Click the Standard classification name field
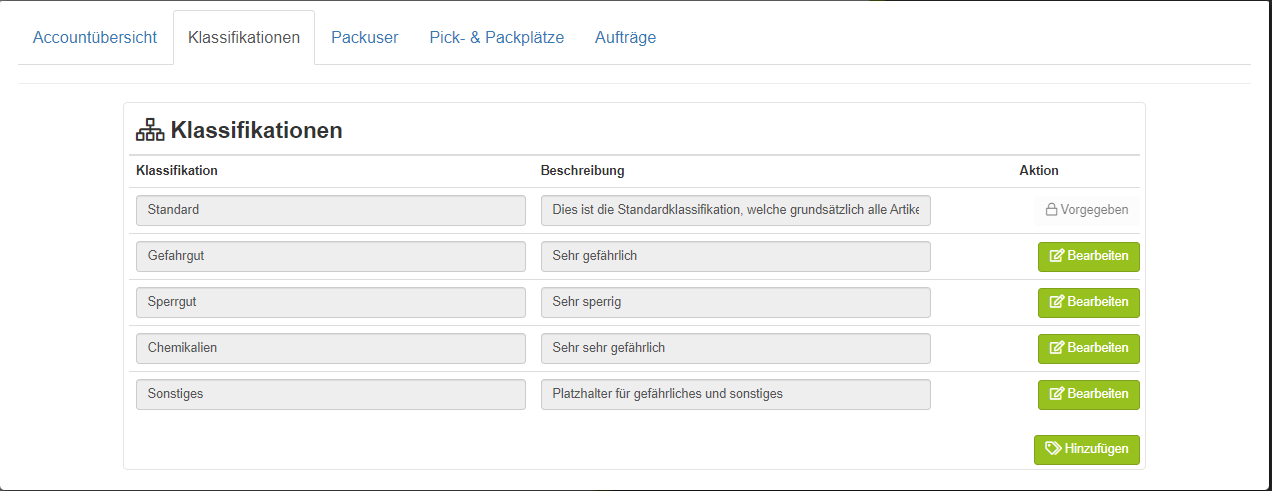The image size is (1272, 491). [x=331, y=210]
